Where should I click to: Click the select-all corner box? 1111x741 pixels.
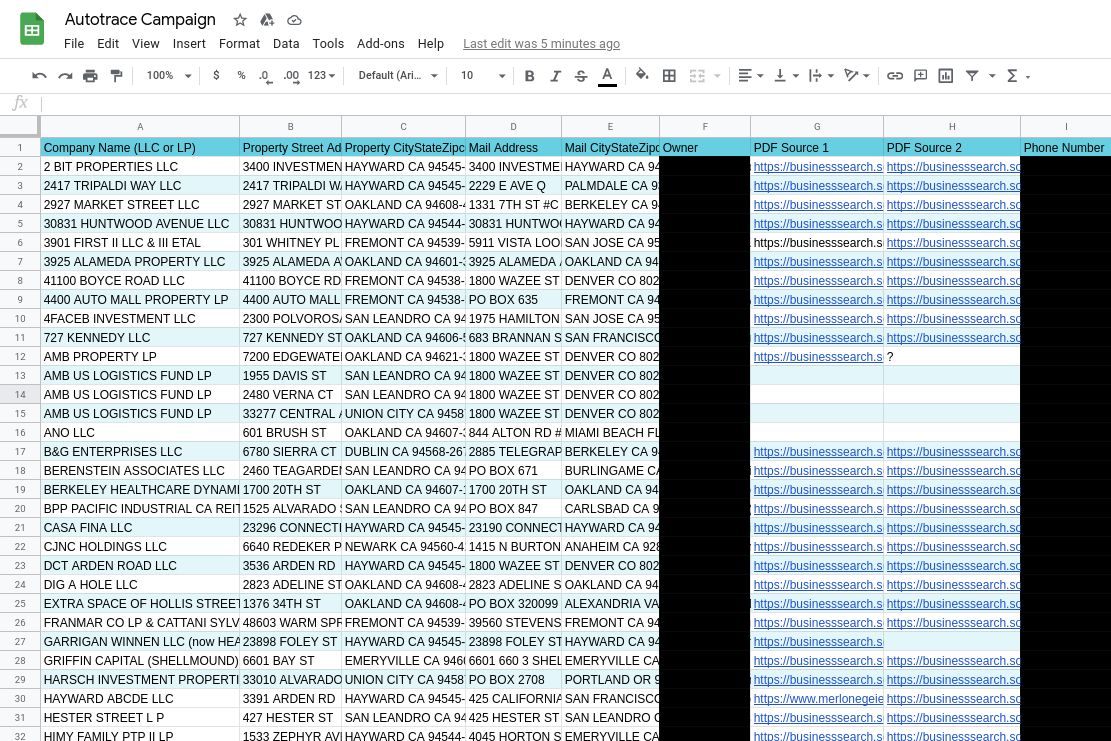click(19, 126)
